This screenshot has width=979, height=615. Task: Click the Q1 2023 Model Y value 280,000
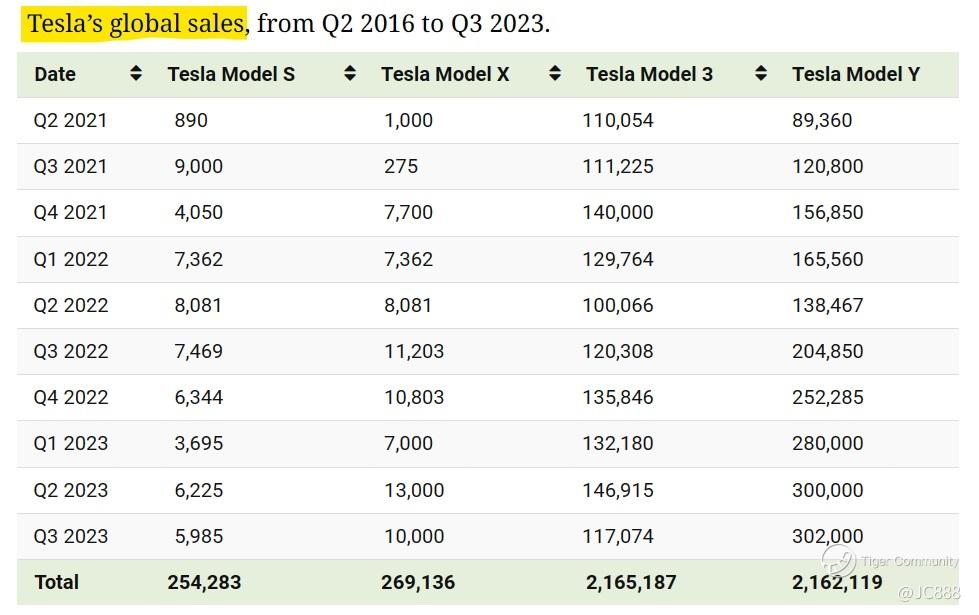point(827,443)
